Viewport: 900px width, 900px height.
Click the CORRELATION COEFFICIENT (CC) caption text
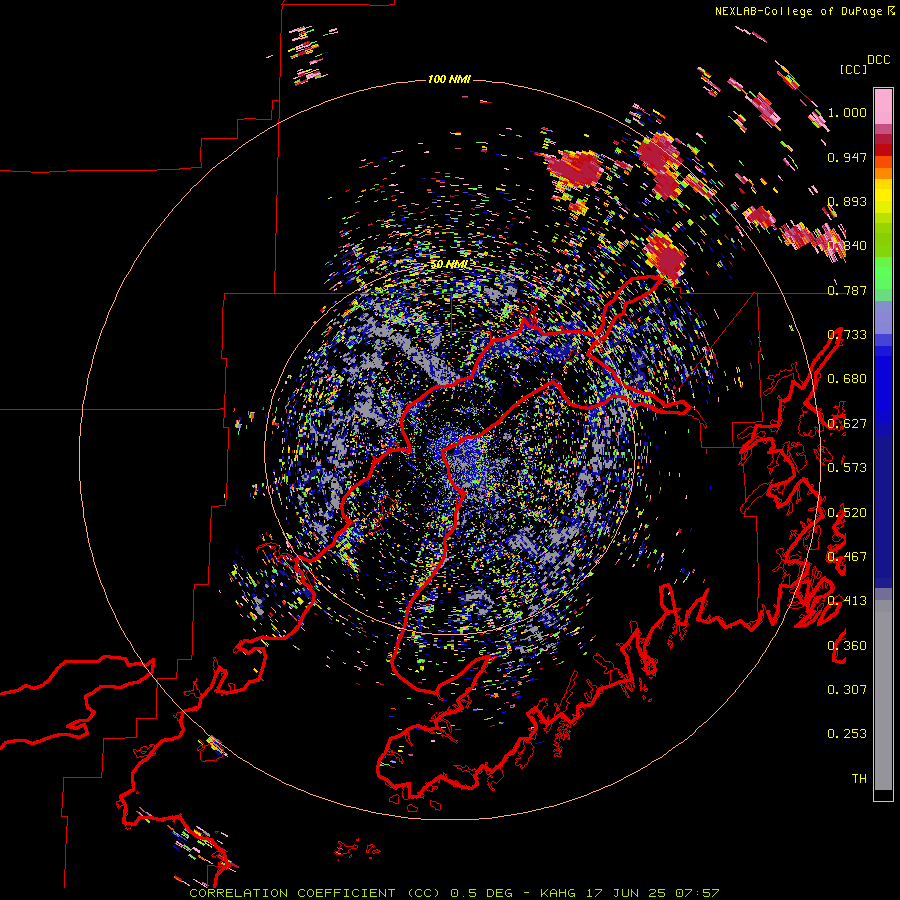click(315, 893)
